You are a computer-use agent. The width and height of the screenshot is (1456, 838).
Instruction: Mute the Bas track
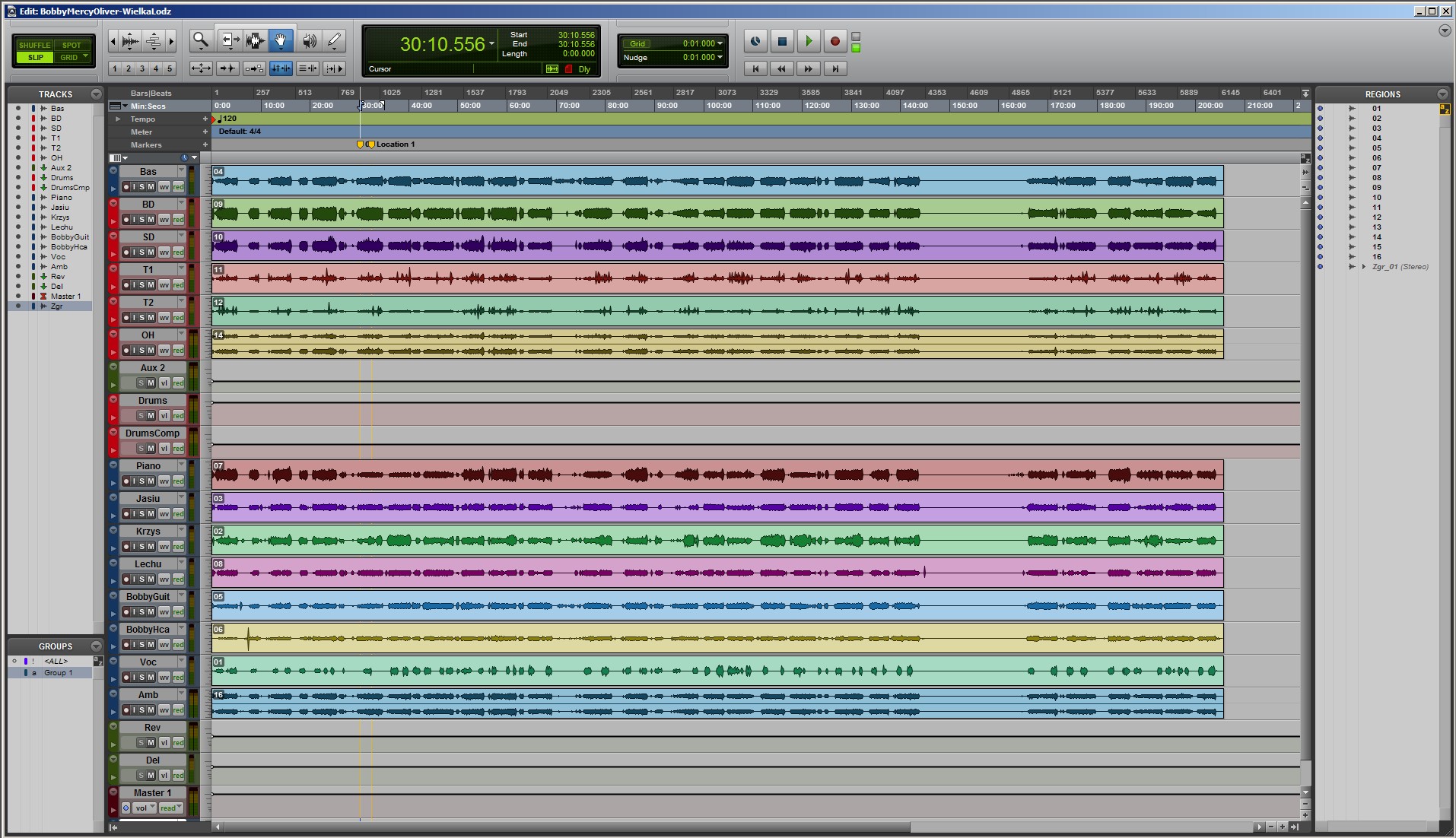[151, 187]
